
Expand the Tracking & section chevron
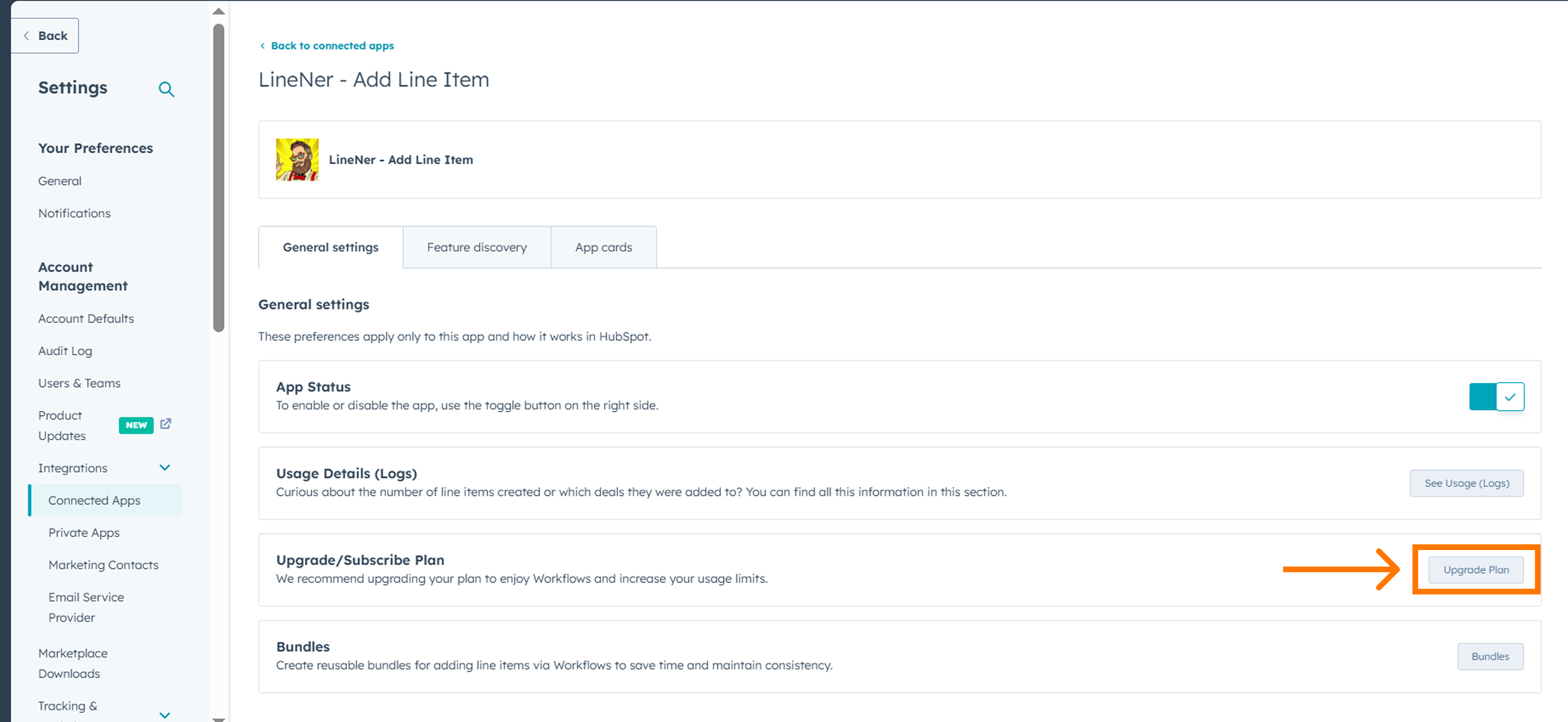pos(164,715)
